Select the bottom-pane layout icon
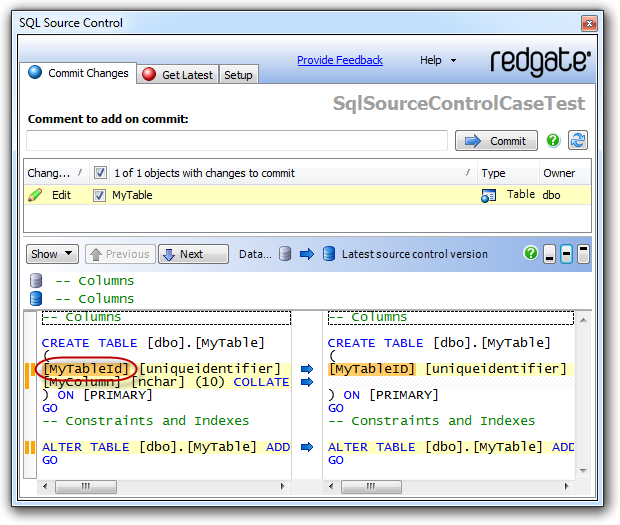This screenshot has width=620, height=525. 549,254
